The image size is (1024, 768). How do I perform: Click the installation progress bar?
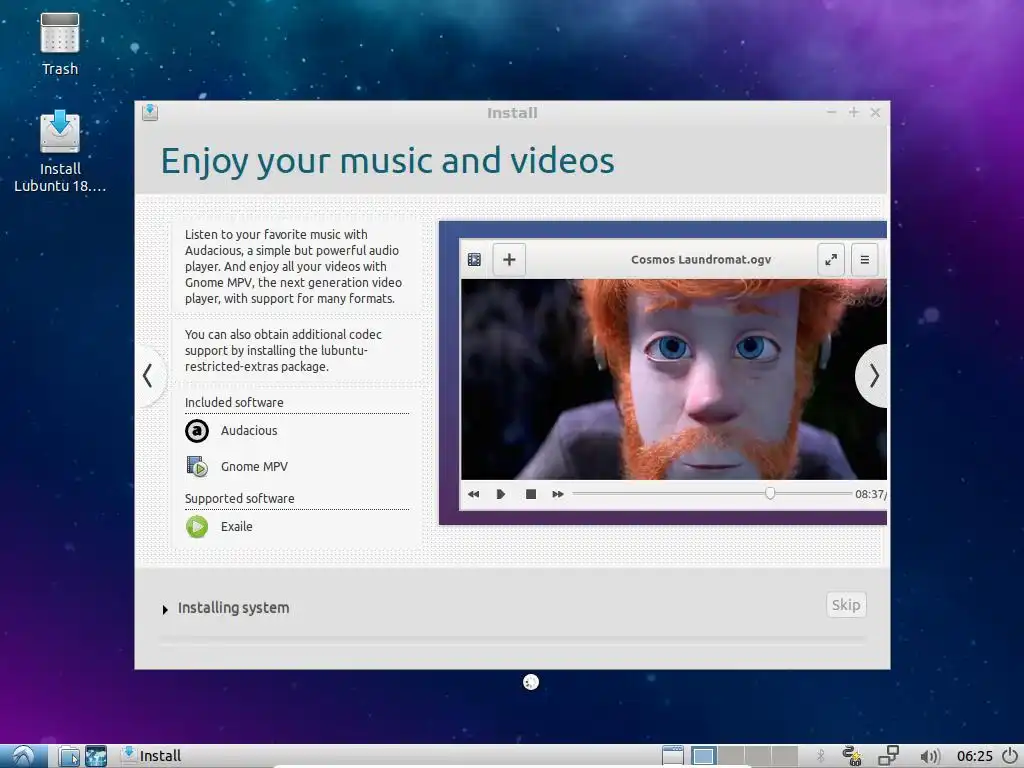(512, 640)
